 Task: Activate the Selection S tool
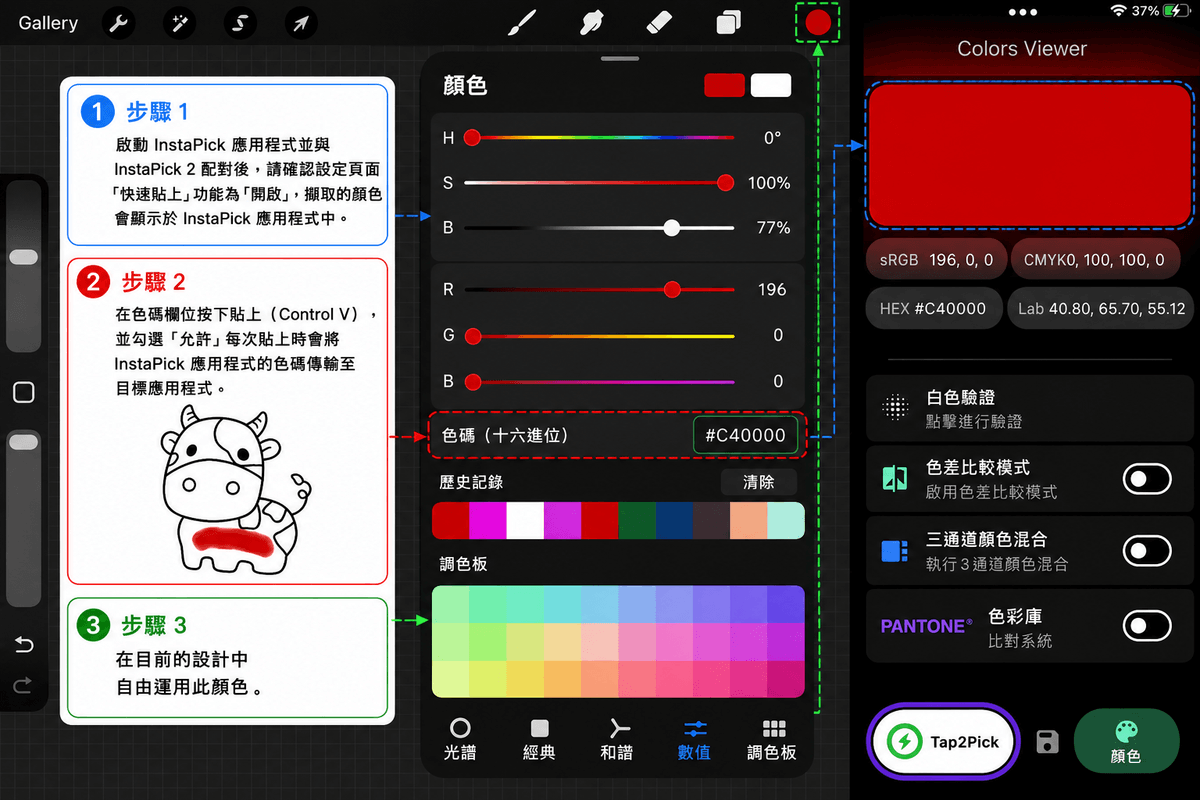[240, 23]
